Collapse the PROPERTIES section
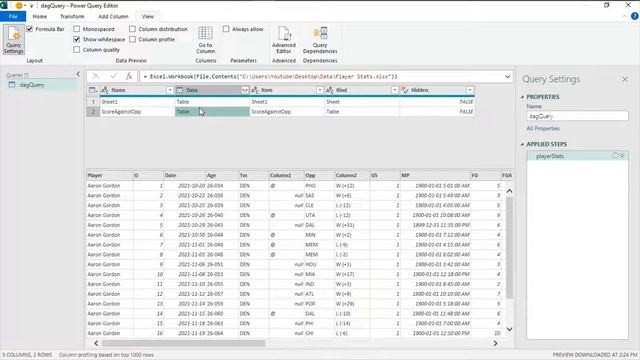640x360 pixels. click(522, 97)
